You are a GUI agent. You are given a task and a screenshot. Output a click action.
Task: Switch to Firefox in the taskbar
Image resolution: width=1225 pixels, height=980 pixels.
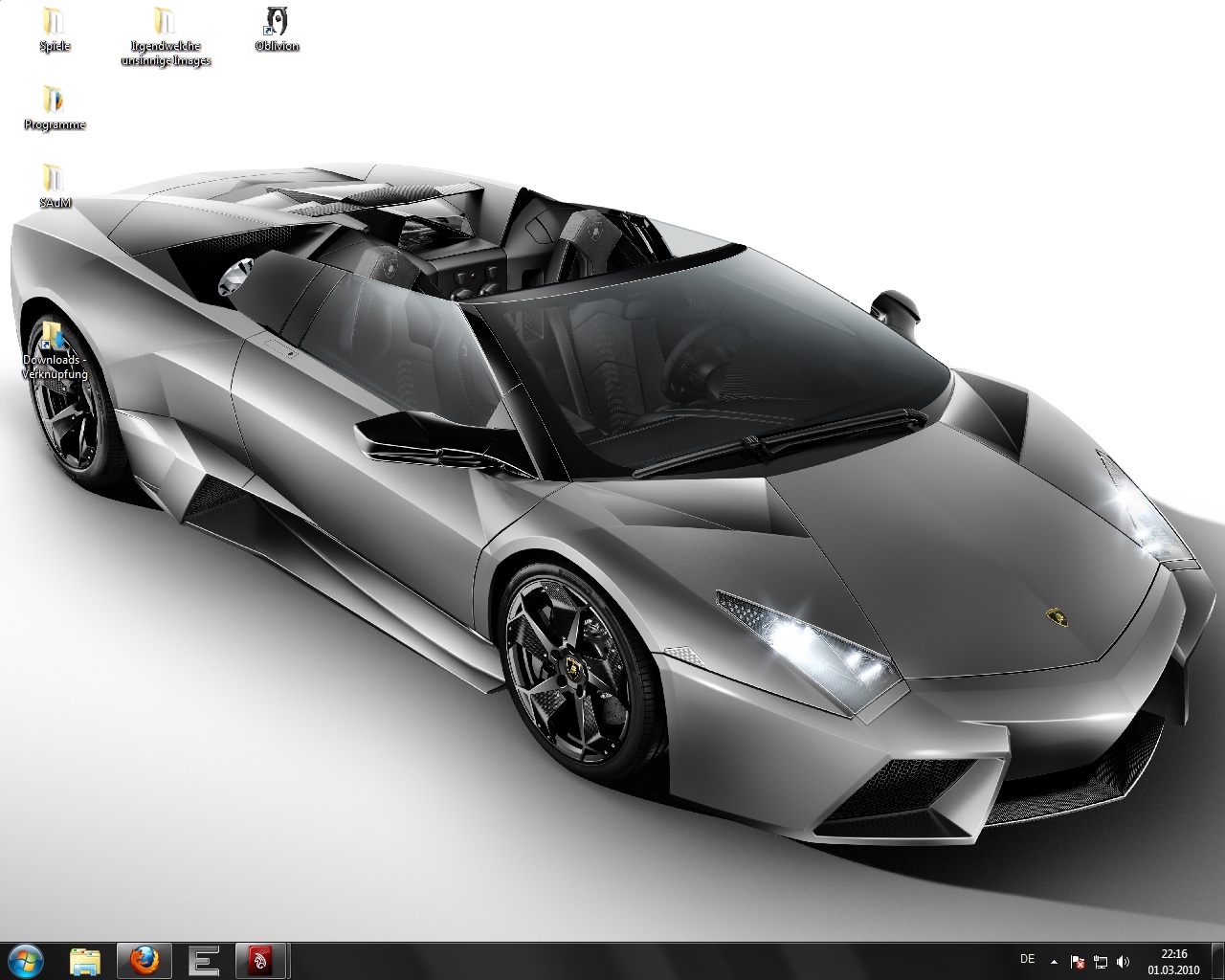pos(144,960)
